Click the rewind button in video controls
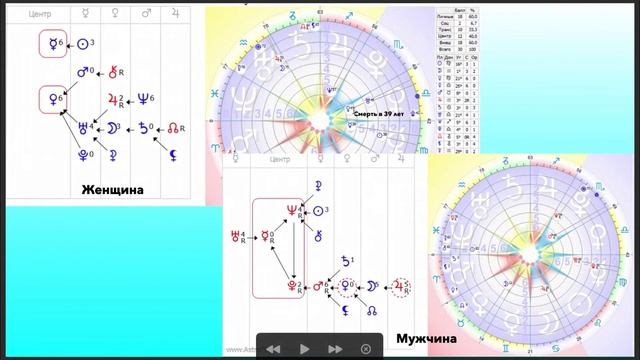The height and width of the screenshot is (360, 640). coord(273,349)
